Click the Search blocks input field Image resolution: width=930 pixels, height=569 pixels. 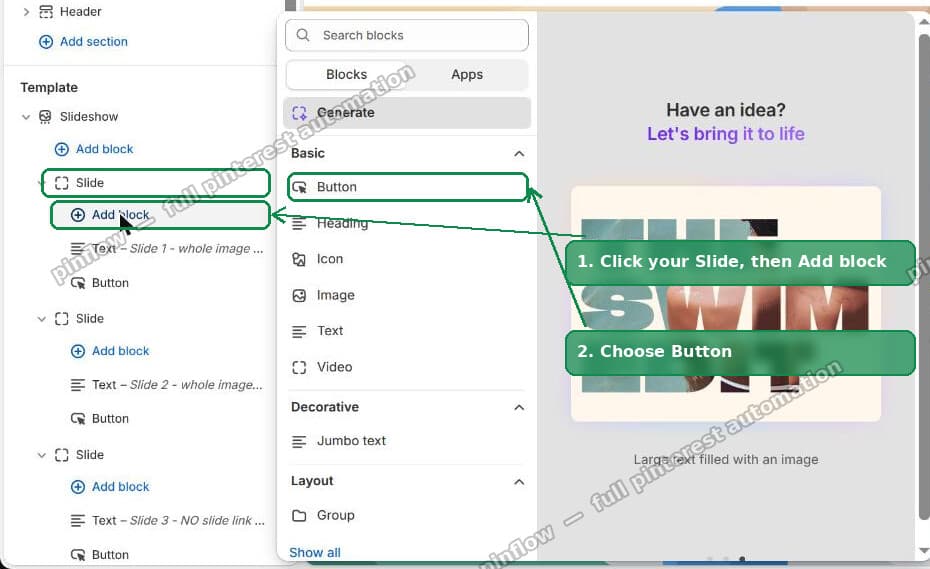(407, 35)
